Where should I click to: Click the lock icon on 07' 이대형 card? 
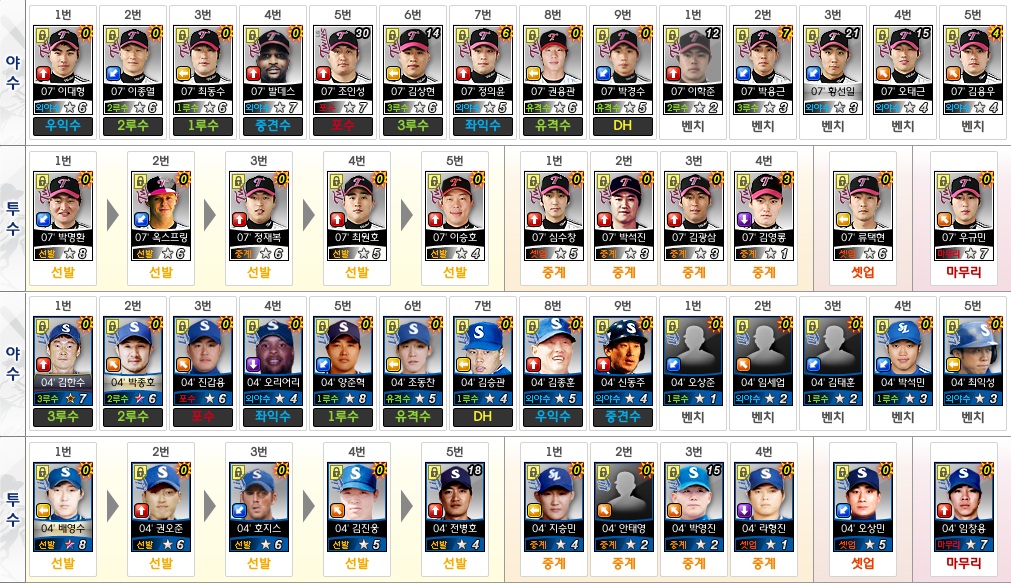click(x=42, y=35)
